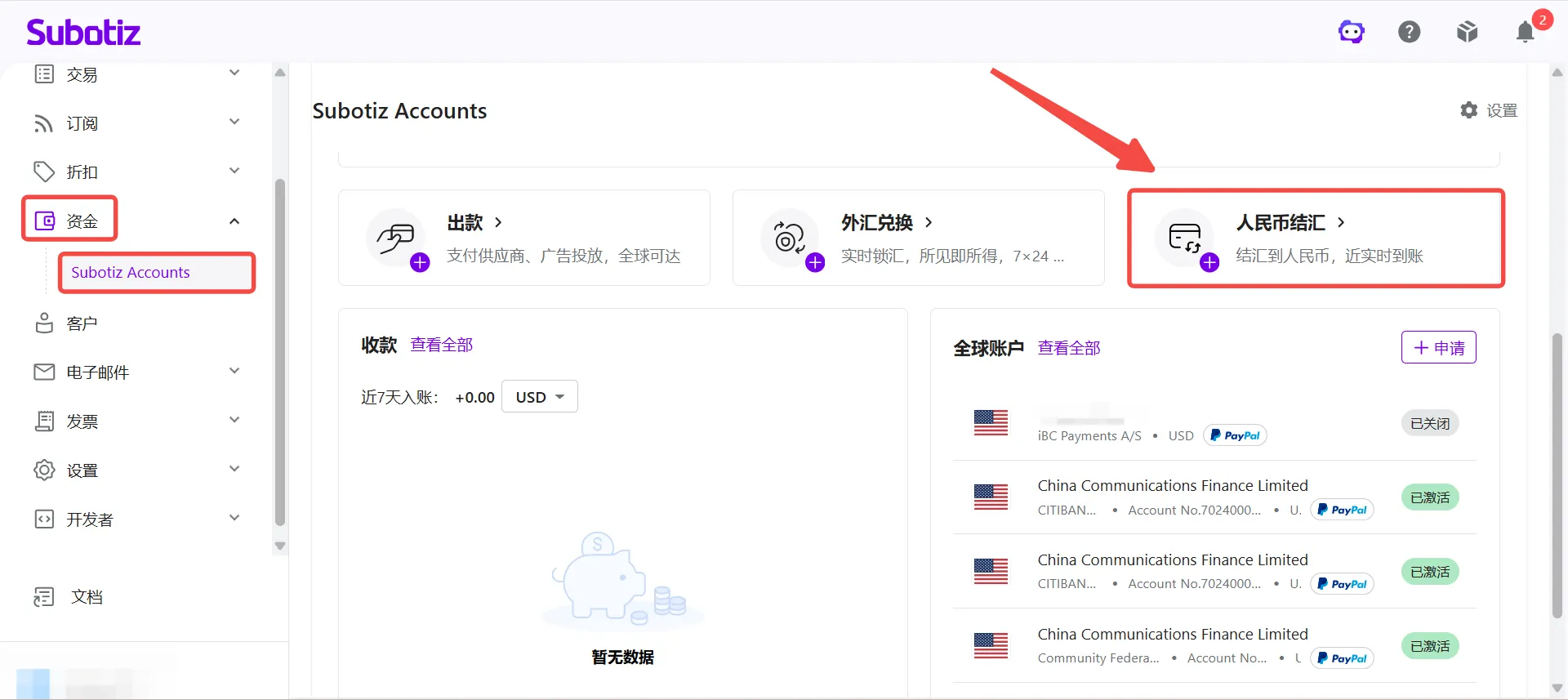The image size is (1568, 700).
Task: Open the 出款 payout link
Action: pyautogui.click(x=475, y=222)
